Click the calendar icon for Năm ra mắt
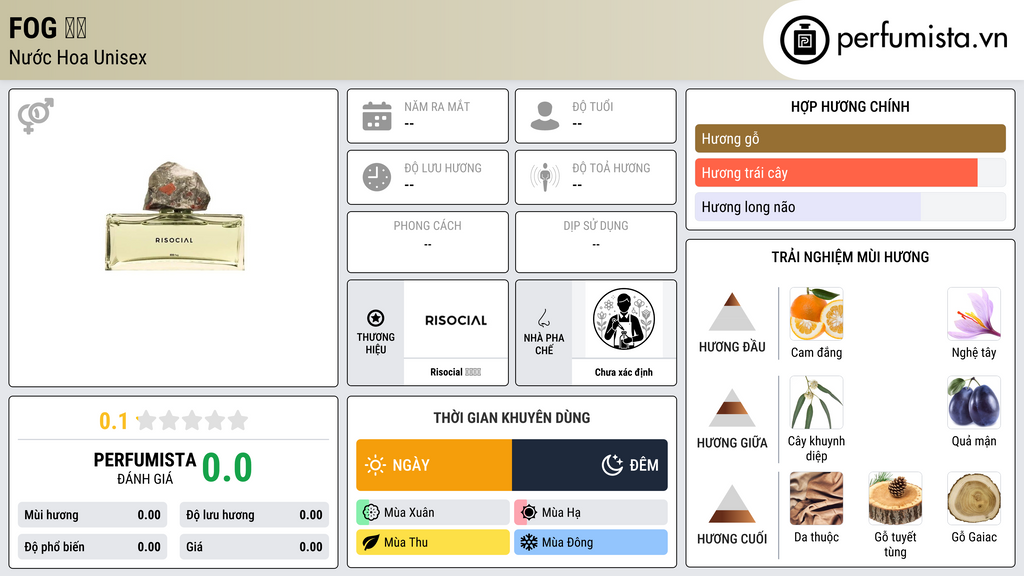1024x576 pixels. 377,116
